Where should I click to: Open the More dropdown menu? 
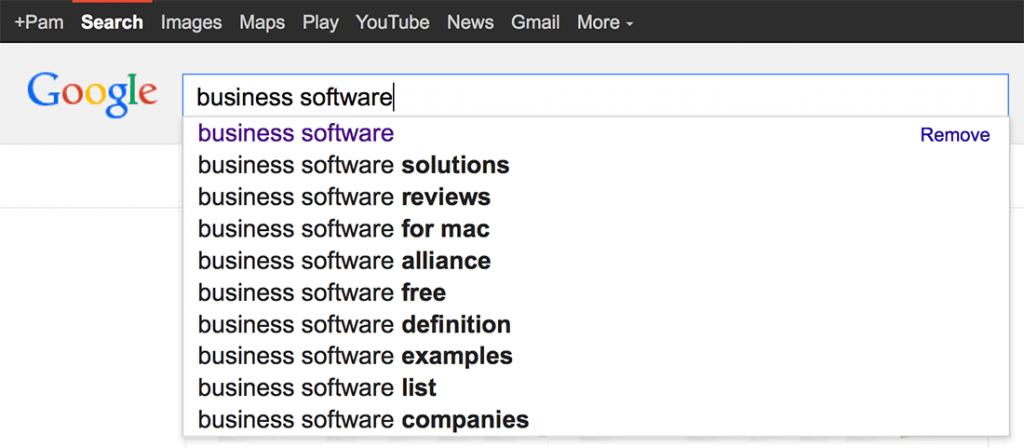605,22
